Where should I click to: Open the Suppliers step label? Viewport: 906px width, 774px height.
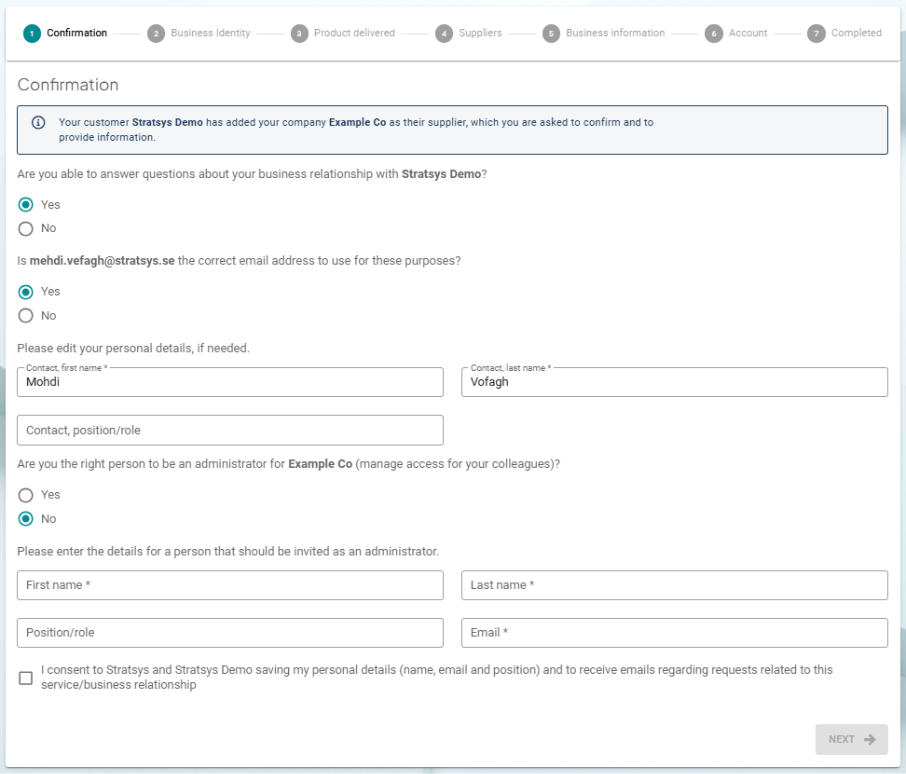coord(480,34)
